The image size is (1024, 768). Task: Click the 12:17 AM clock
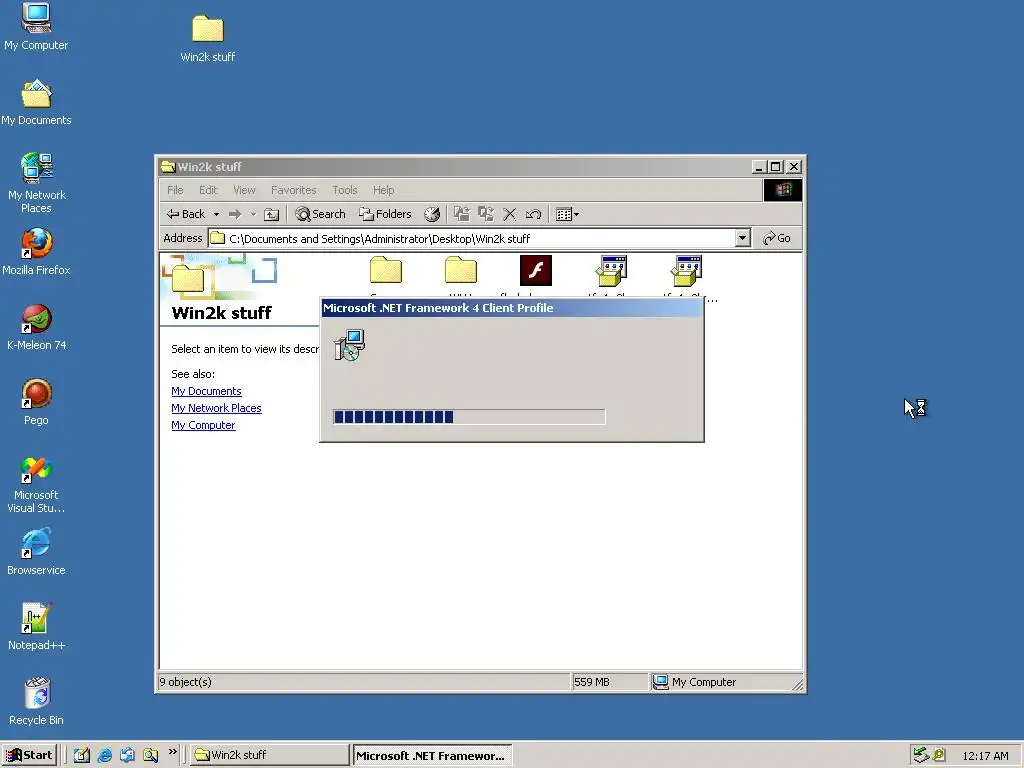pyautogui.click(x=985, y=756)
